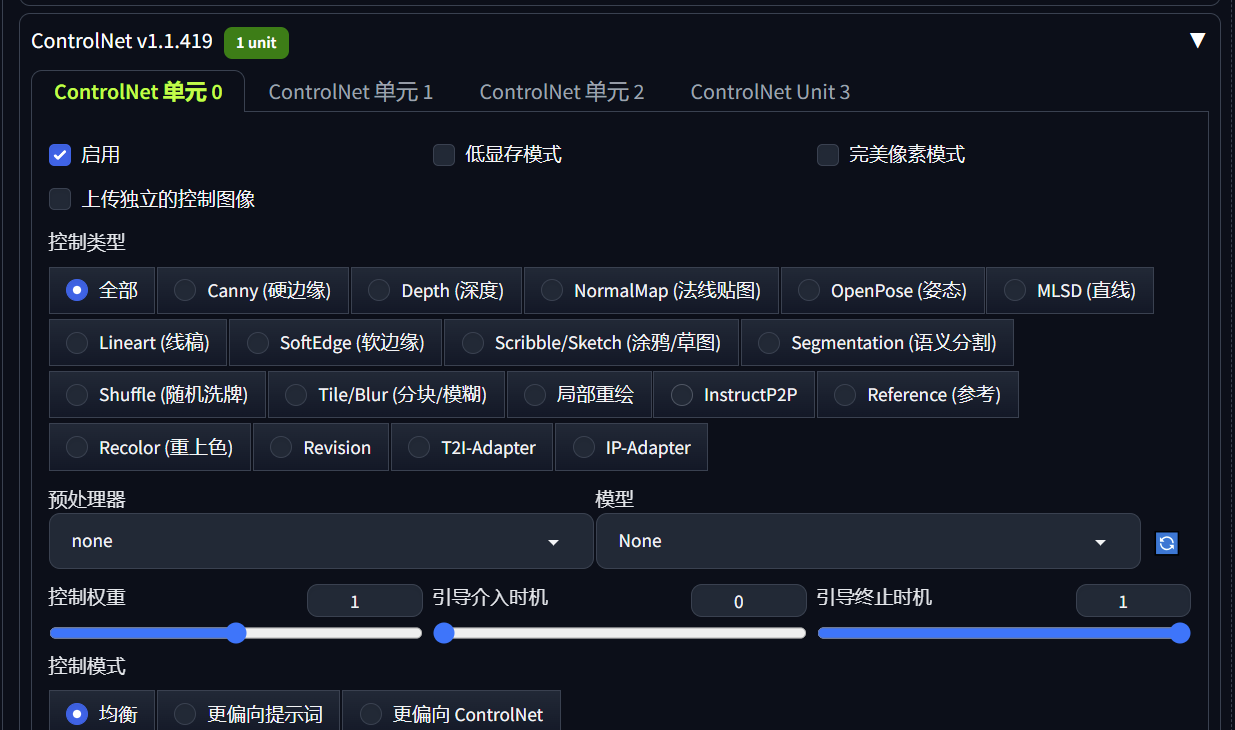Switch to the ControlNet 单元 2 tab
The image size is (1235, 730).
coord(562,91)
